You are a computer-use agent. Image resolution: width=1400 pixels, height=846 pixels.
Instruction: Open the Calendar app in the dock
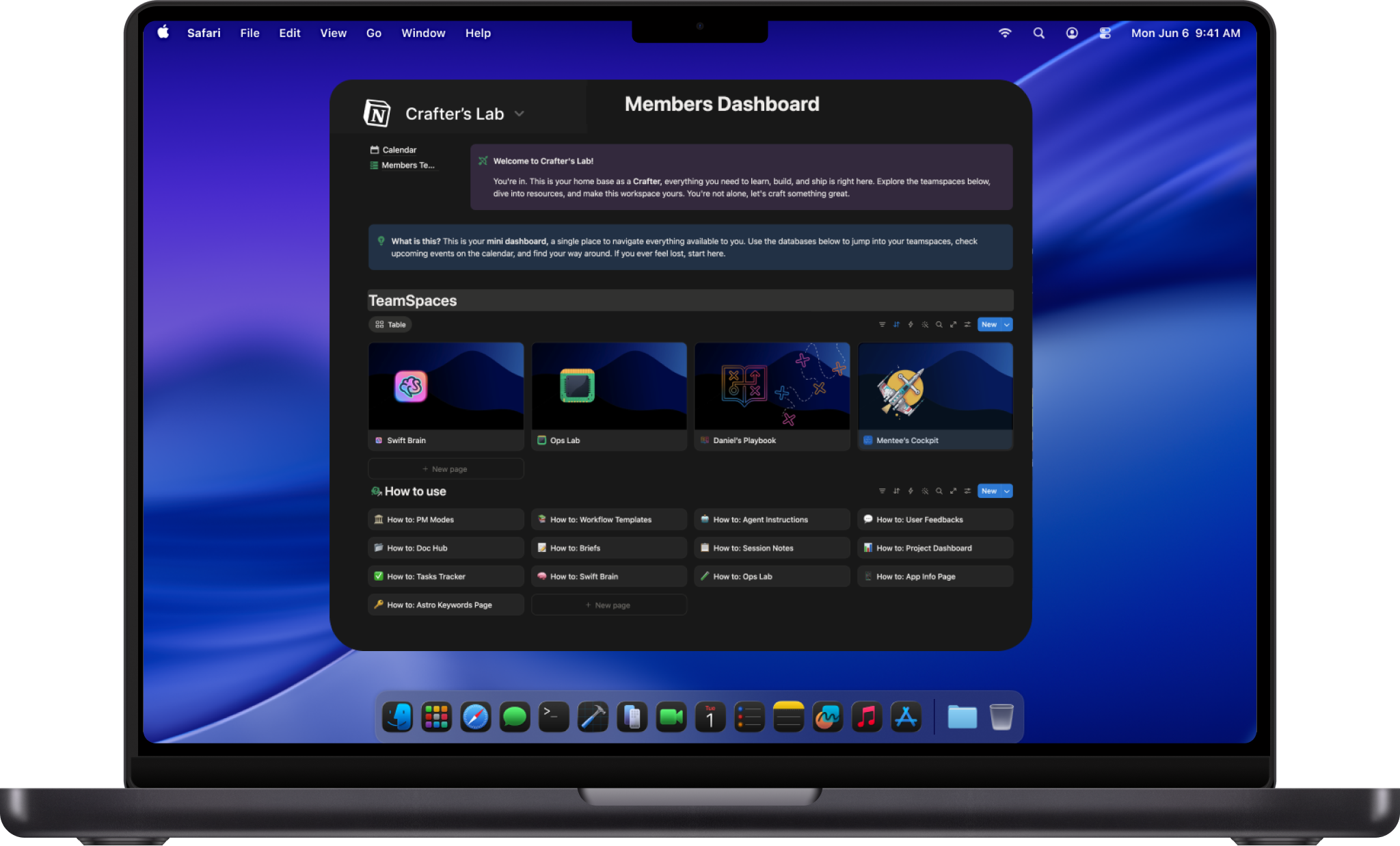[x=710, y=717]
